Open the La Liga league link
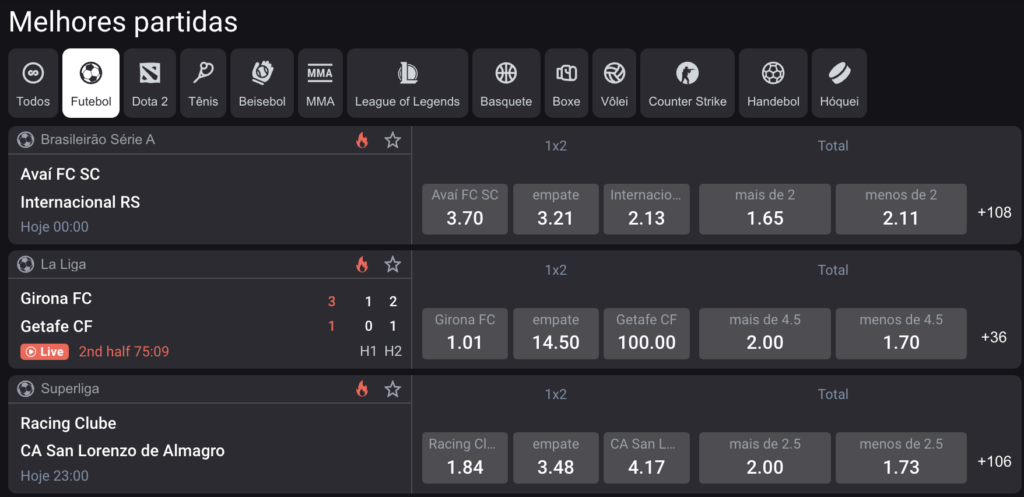1024x497 pixels. tap(63, 265)
